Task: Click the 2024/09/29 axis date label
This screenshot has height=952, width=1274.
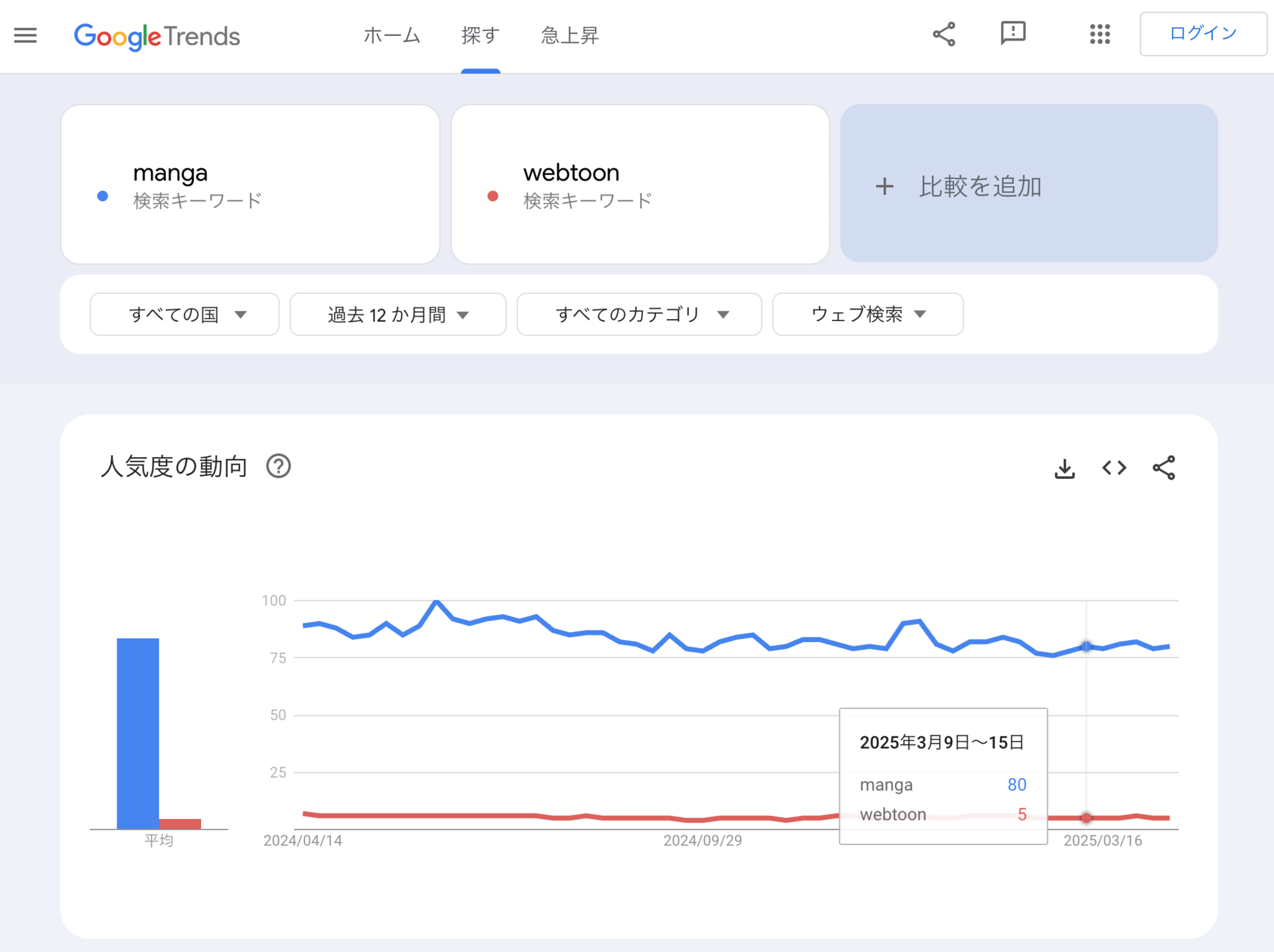Action: [x=703, y=841]
